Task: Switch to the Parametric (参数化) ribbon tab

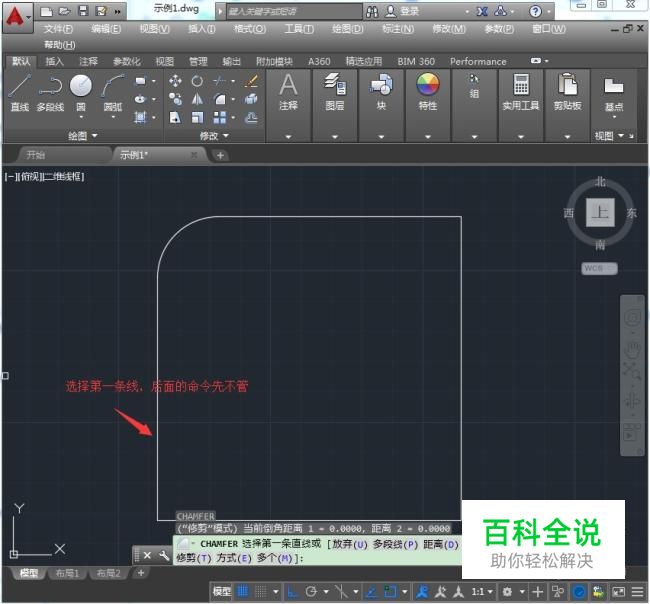Action: 126,61
